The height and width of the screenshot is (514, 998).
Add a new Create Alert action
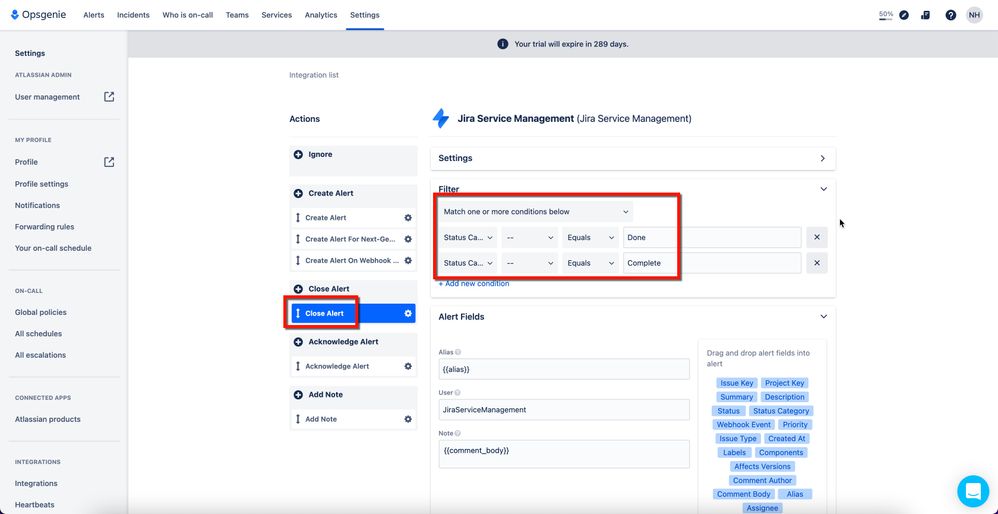[x=298, y=193]
